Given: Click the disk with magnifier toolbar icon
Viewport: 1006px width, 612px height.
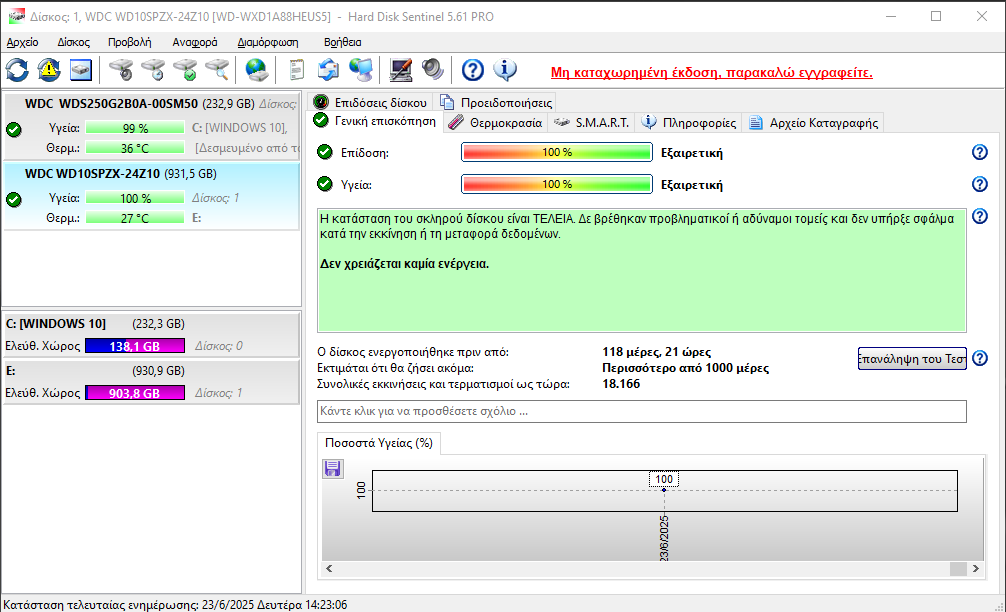Looking at the screenshot, I should click(217, 69).
